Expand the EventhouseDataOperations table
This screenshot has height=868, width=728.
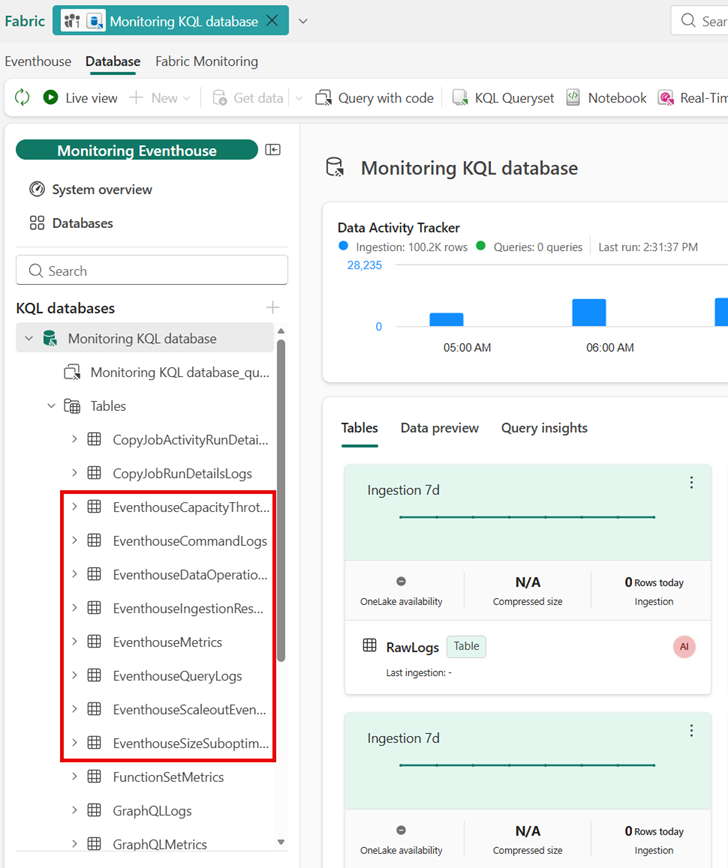point(74,574)
